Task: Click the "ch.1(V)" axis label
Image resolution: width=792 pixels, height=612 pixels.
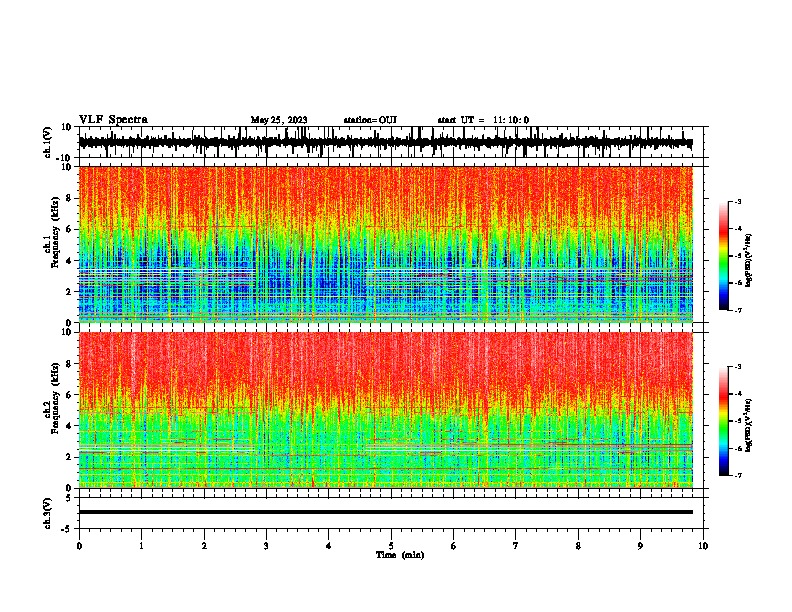Action: 47,142
